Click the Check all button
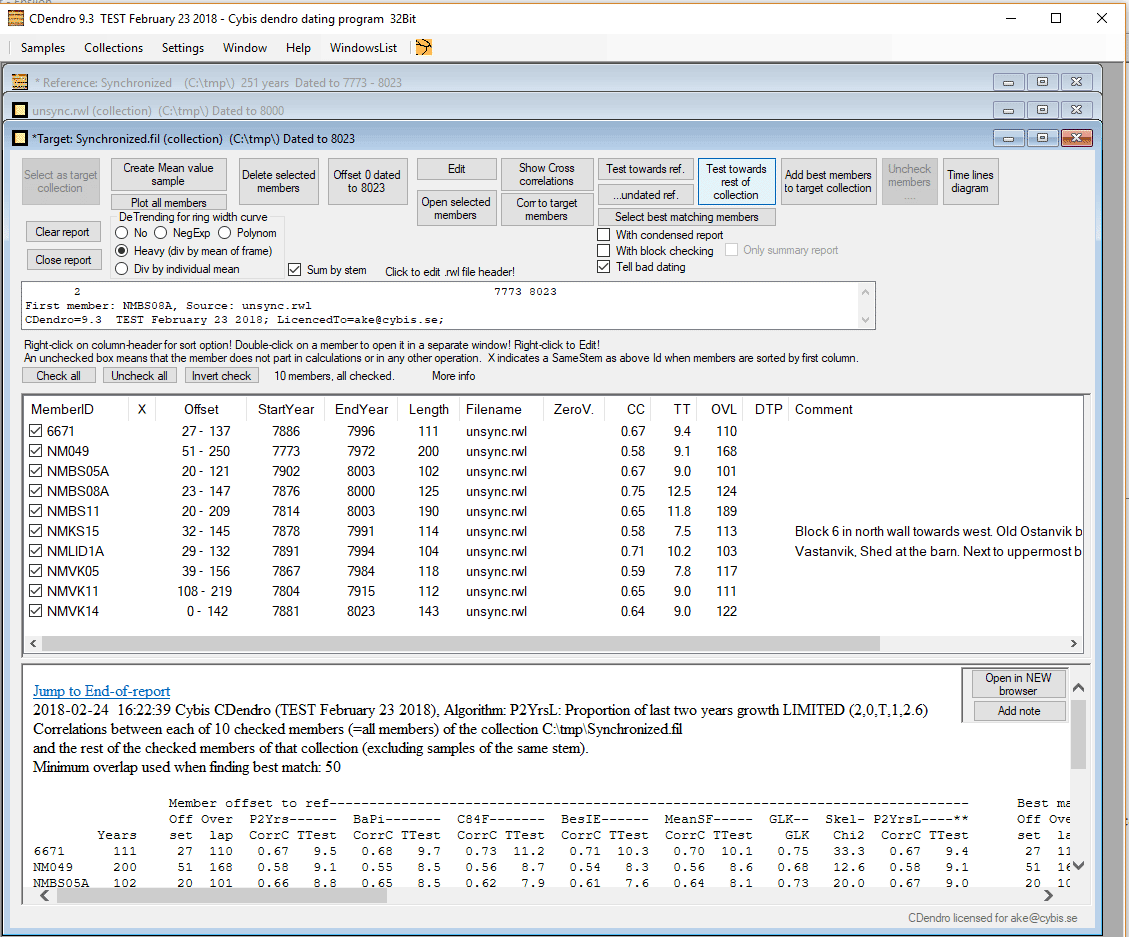Viewport: 1129px width, 937px height. [x=58, y=375]
